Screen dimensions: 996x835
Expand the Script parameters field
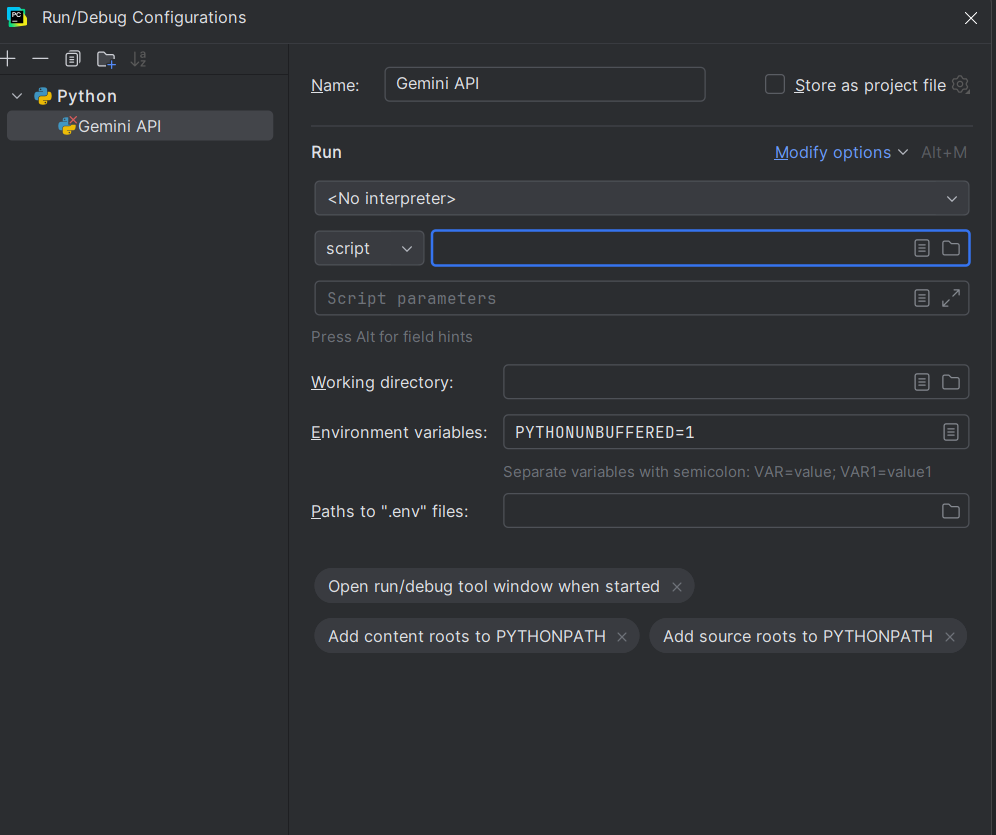951,298
